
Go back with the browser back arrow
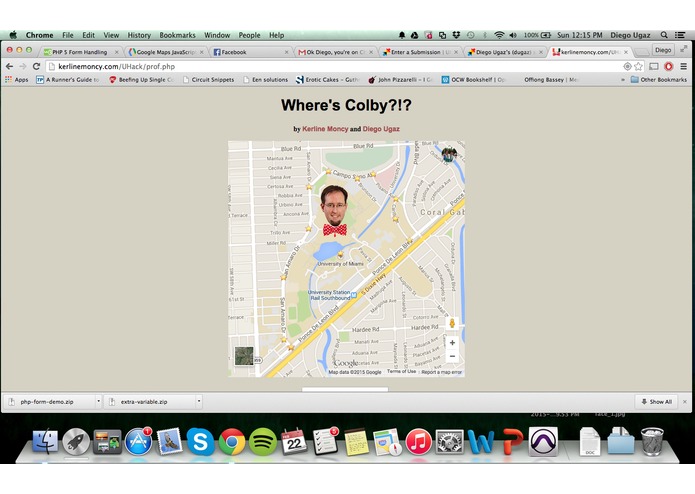coord(9,66)
